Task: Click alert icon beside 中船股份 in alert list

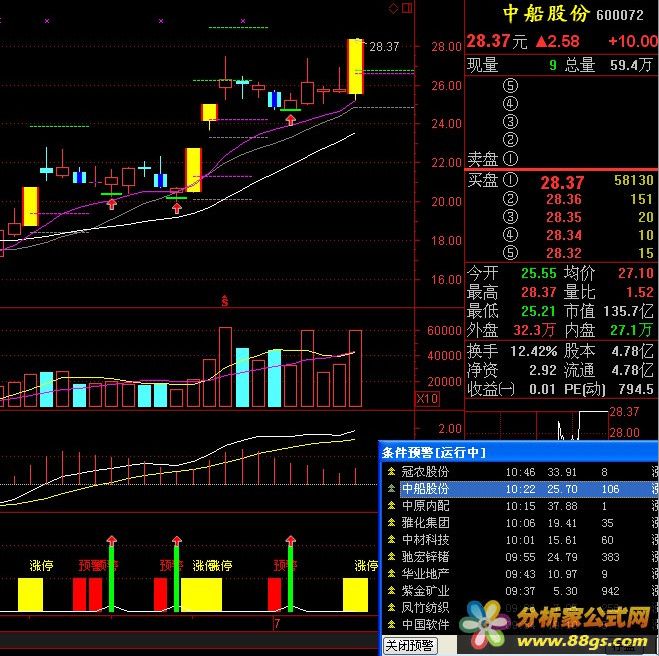Action: point(391,489)
